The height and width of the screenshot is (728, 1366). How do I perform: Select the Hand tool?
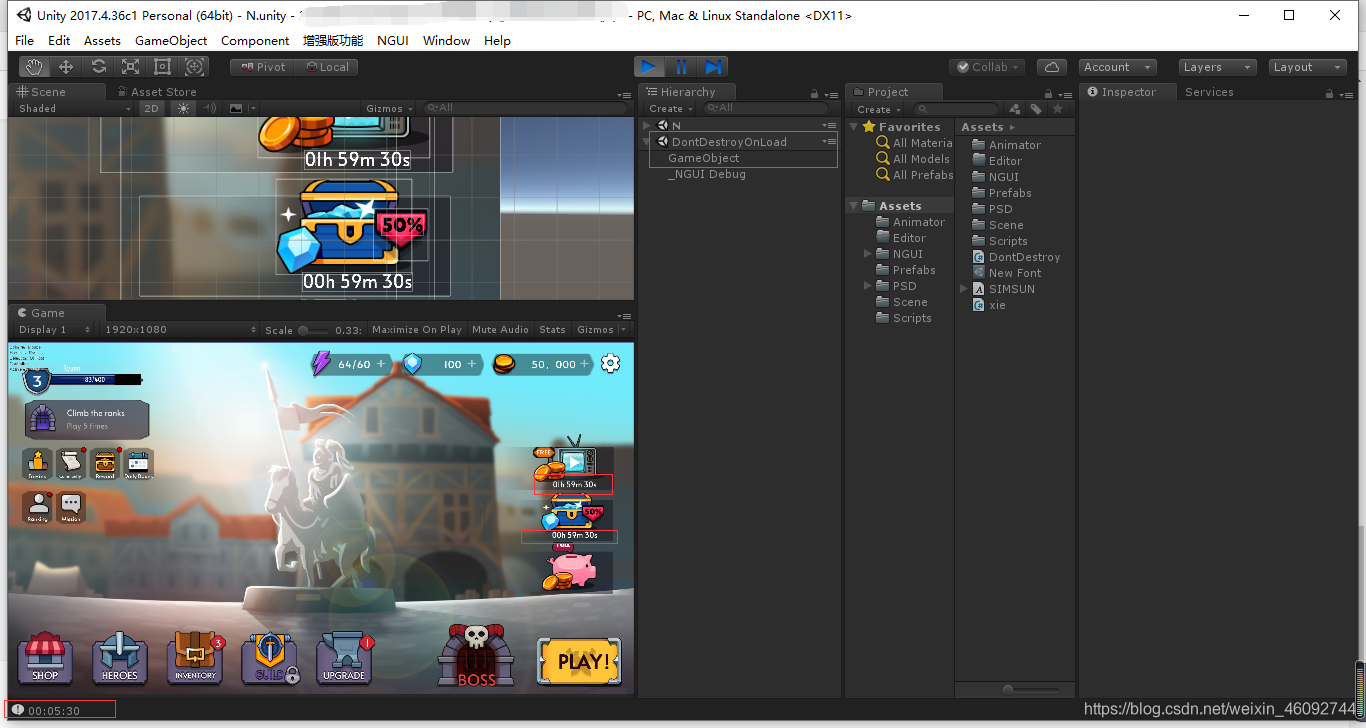(x=35, y=67)
